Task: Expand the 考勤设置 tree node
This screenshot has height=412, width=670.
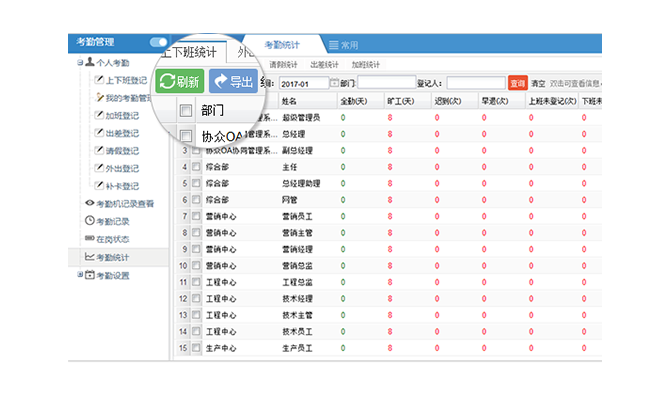Action: (78, 275)
